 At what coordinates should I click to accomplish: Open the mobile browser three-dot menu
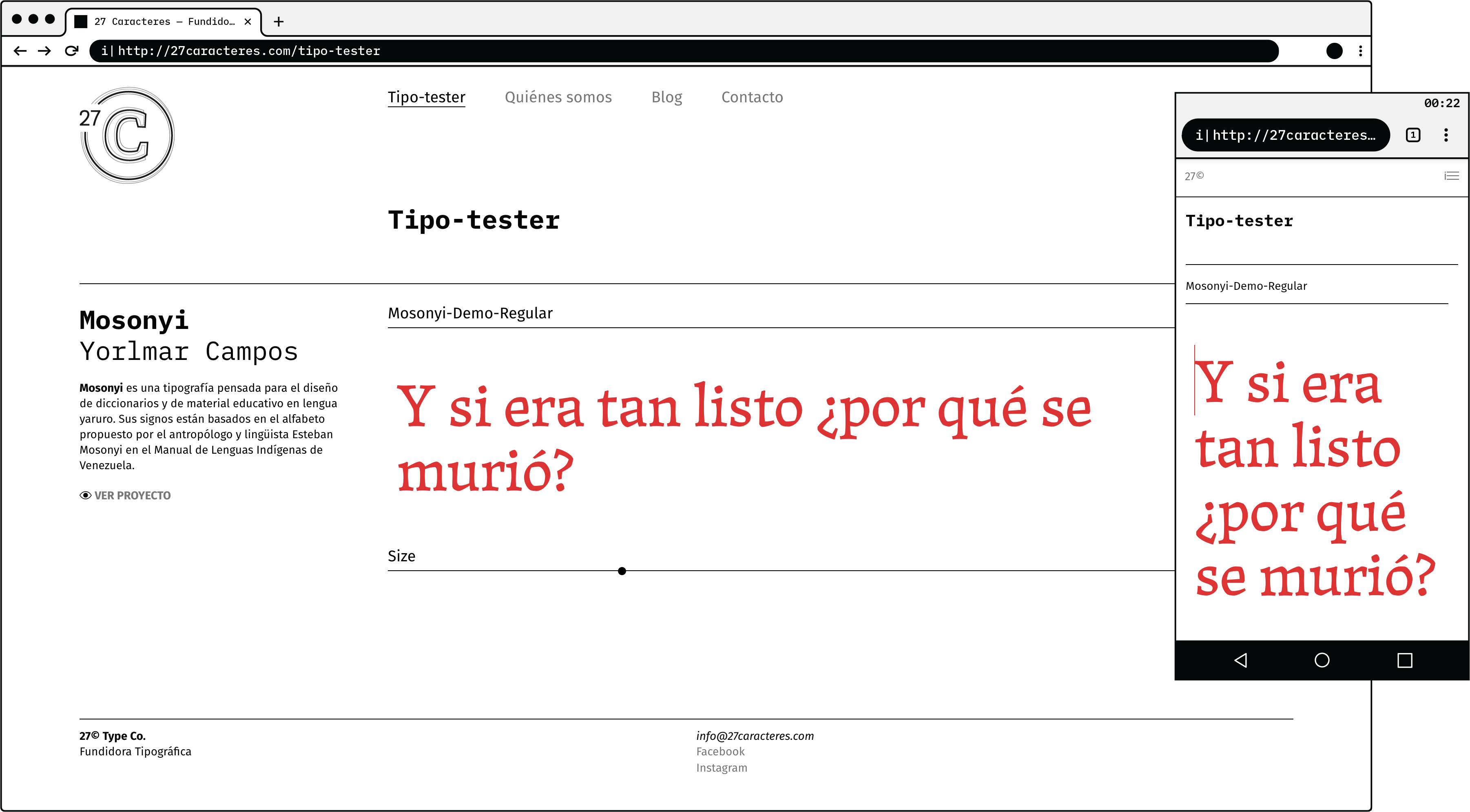[x=1446, y=135]
